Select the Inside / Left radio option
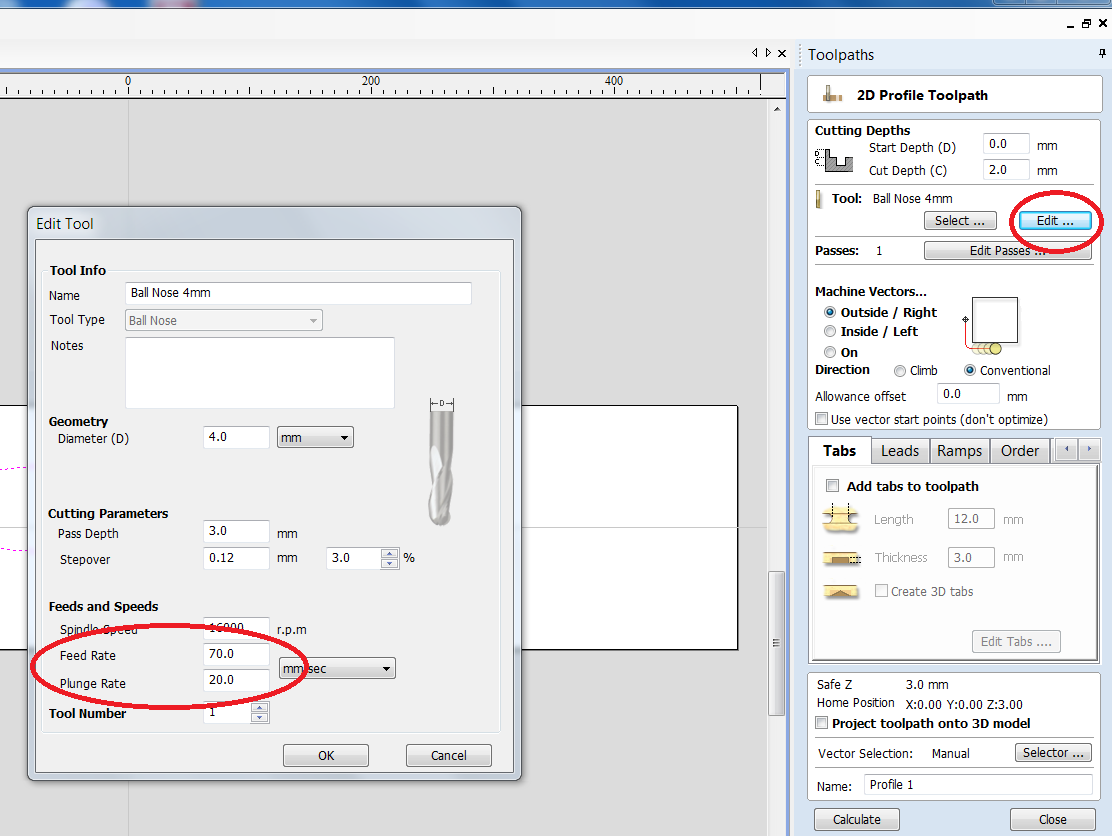The width and height of the screenshot is (1112, 836). pyautogui.click(x=830, y=331)
